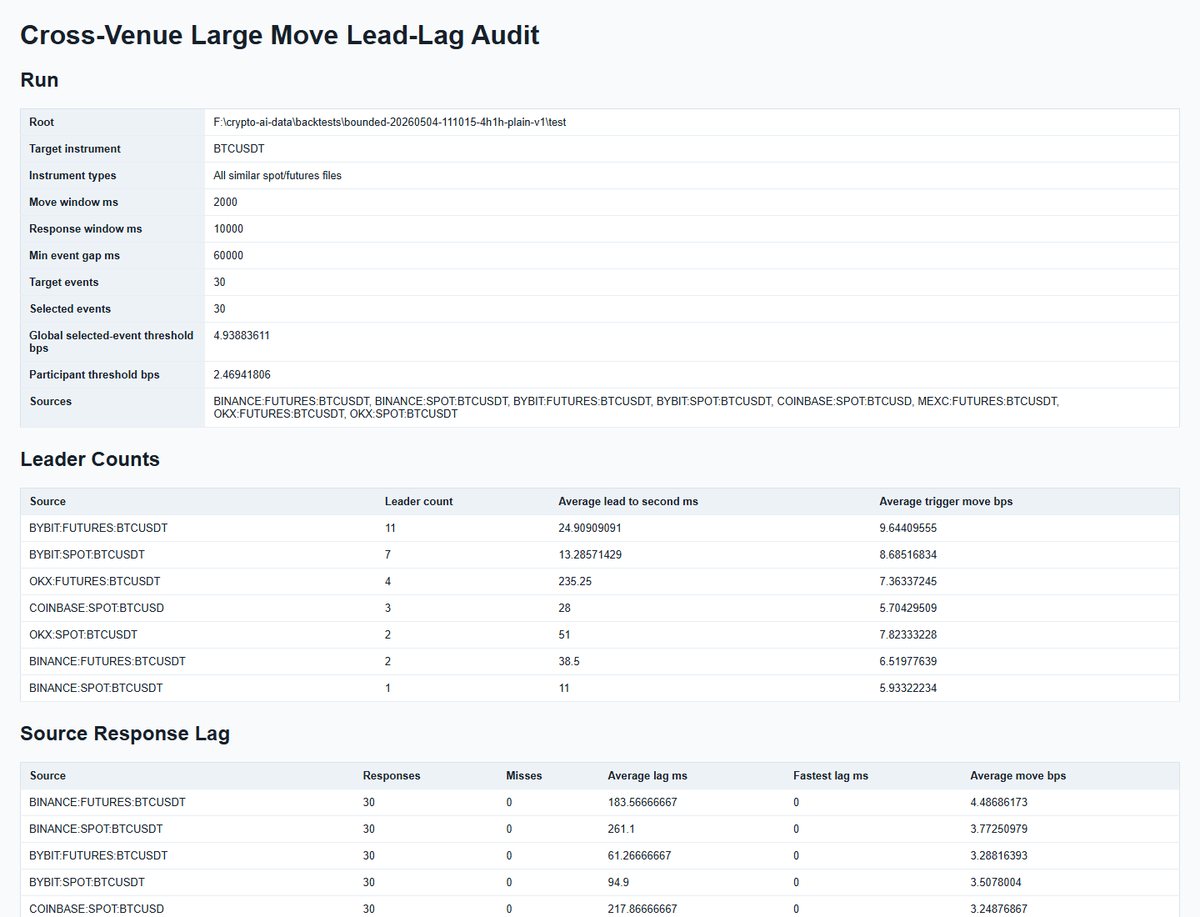Image resolution: width=1200 pixels, height=917 pixels.
Task: Click the 'Move window ms' row label
Action: 74,202
